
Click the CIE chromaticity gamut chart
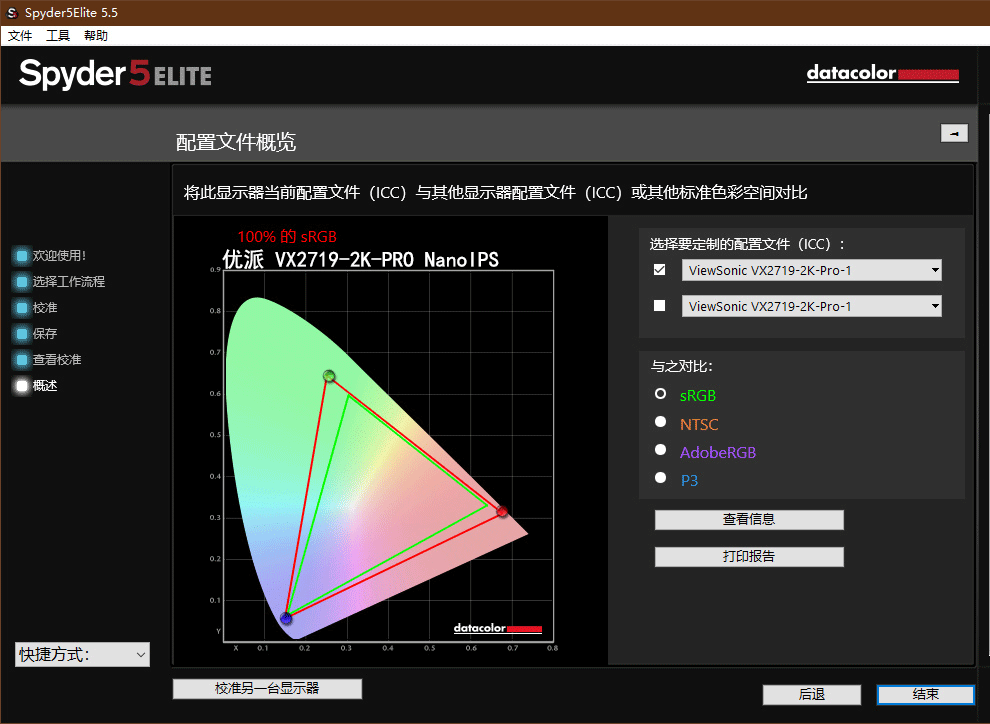tap(388, 456)
